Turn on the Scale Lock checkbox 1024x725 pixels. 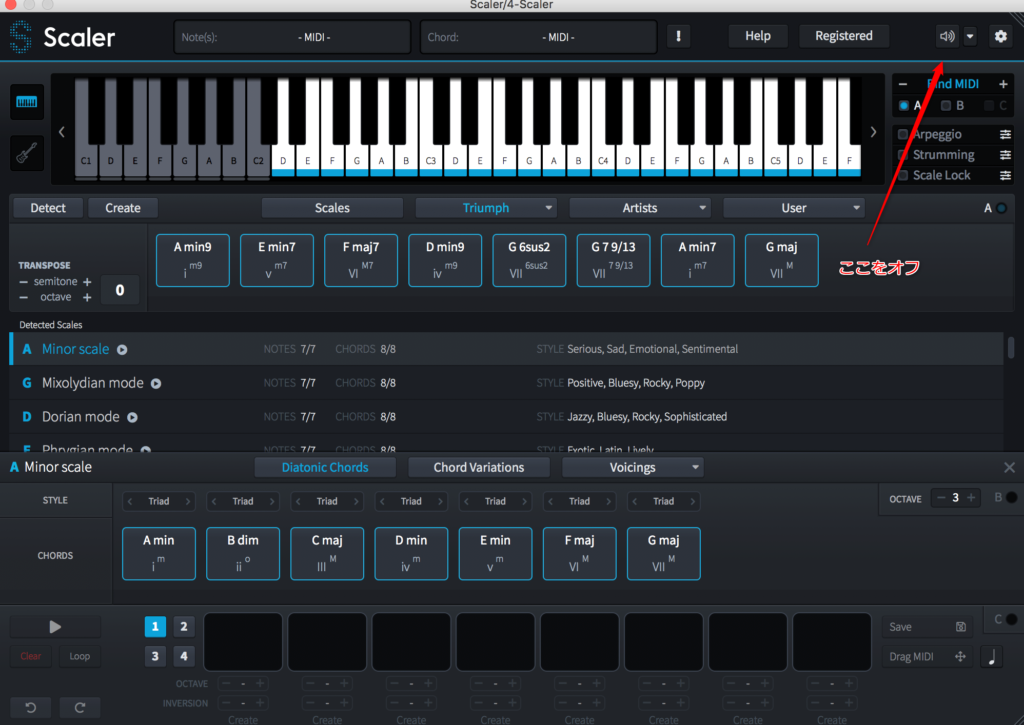point(904,175)
